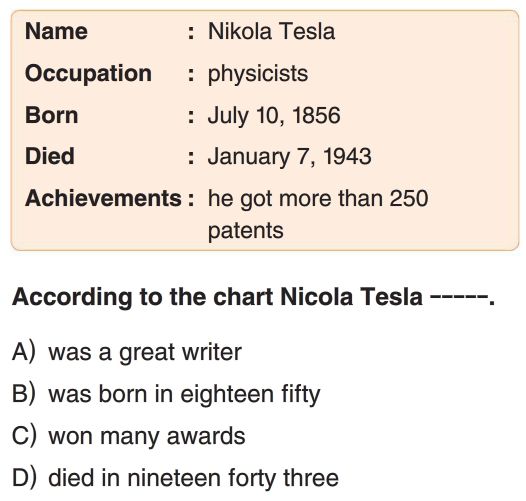Click the 'Died' field label
This screenshot has width=526, height=501.
coord(50,156)
